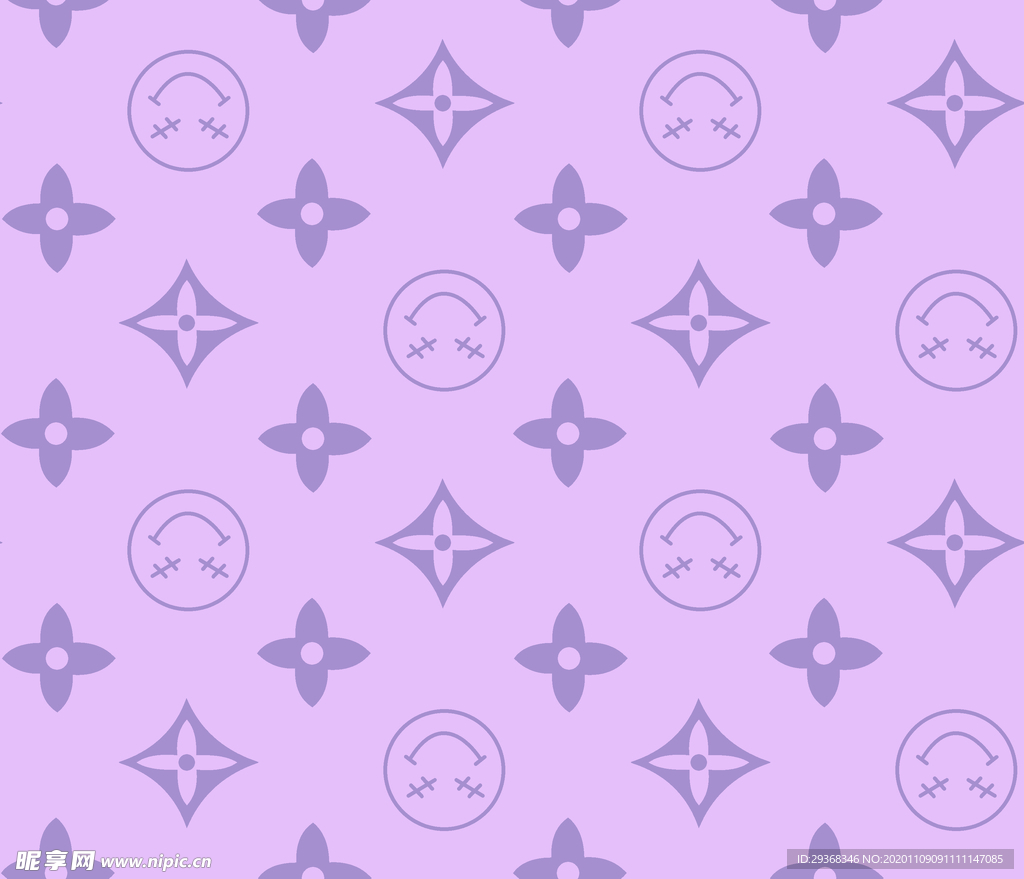Click the four-petal flower directly below the center smiley
The image size is (1024, 879).
pyautogui.click(x=314, y=438)
